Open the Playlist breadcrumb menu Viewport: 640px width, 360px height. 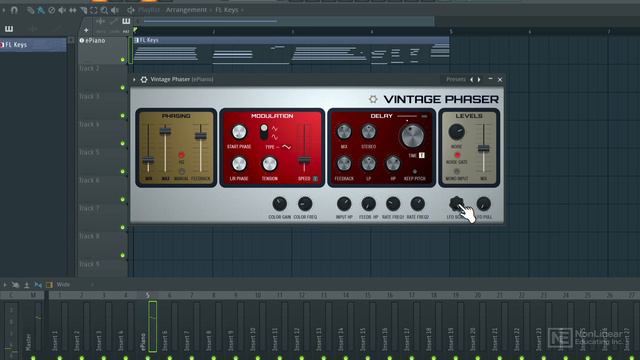click(x=149, y=10)
